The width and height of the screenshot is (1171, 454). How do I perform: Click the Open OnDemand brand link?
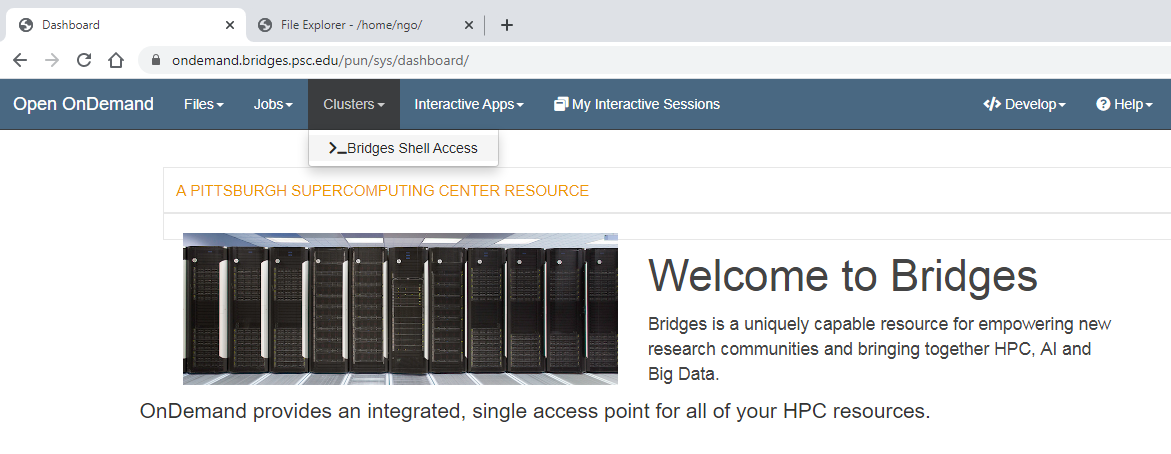tap(83, 104)
